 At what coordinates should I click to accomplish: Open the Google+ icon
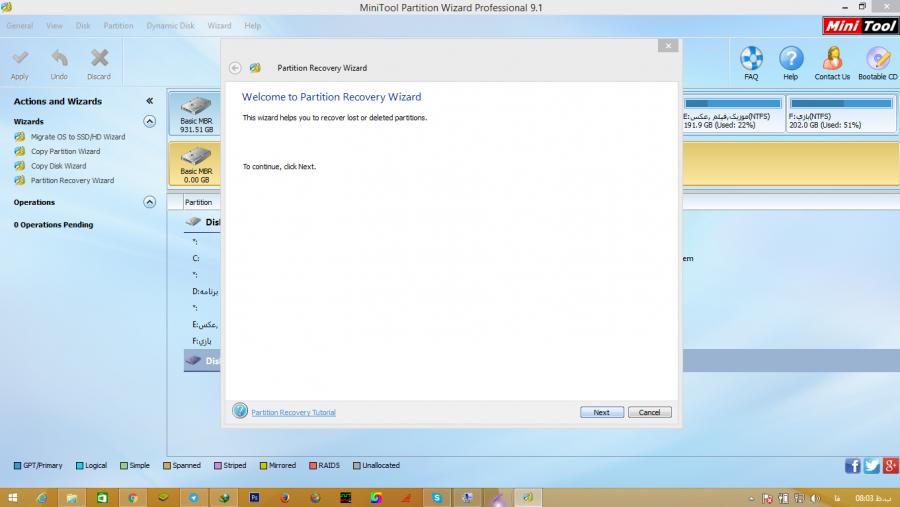tap(891, 466)
